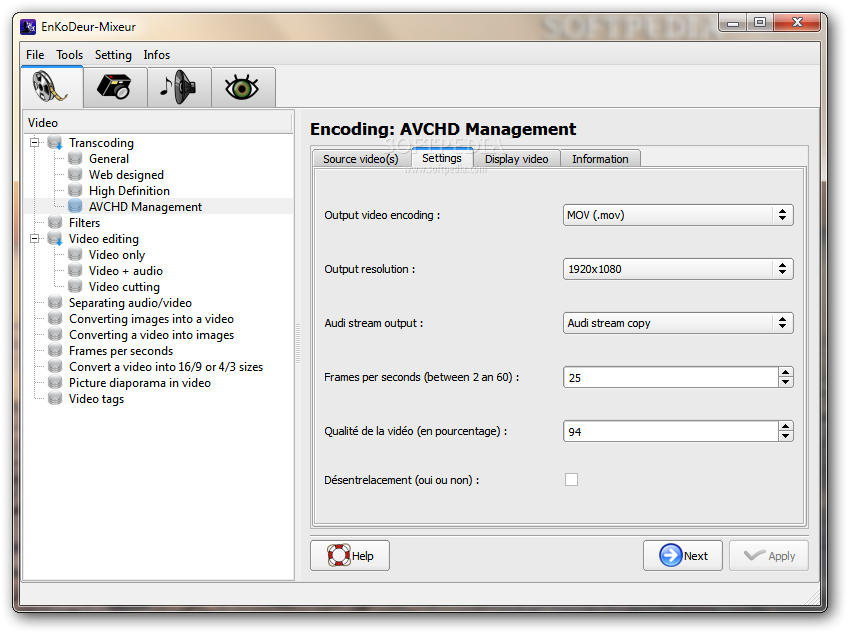Select Converting a video into images item
Image resolution: width=848 pixels, height=633 pixels.
pos(151,334)
